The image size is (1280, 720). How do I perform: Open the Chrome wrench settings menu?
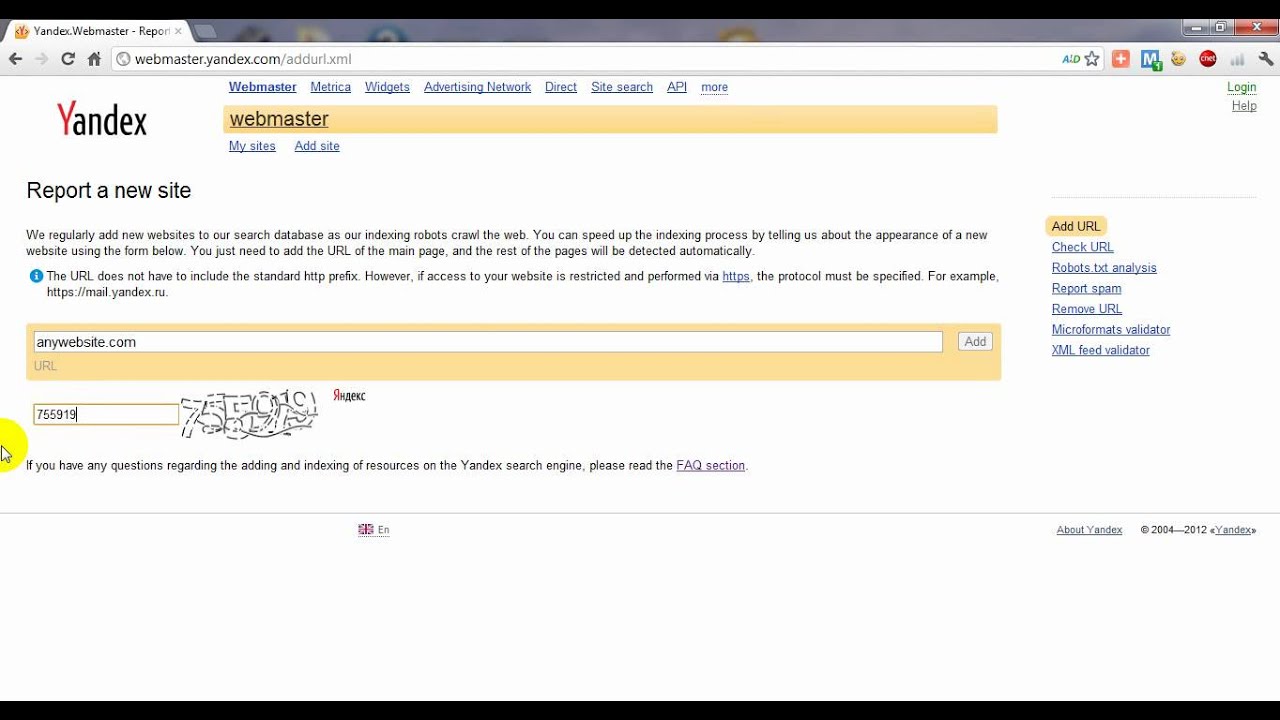click(x=1265, y=59)
